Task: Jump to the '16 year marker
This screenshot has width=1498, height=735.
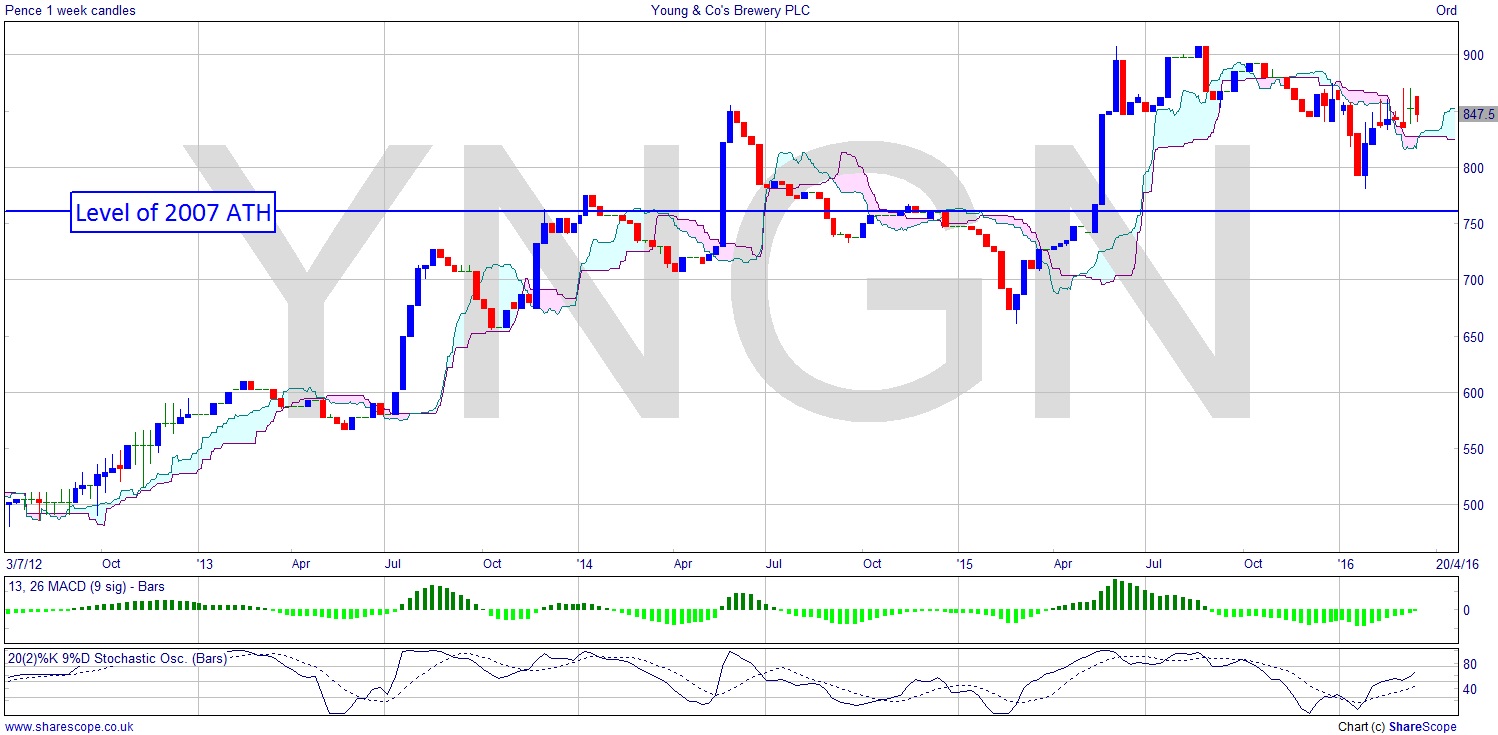Action: pyautogui.click(x=1346, y=564)
